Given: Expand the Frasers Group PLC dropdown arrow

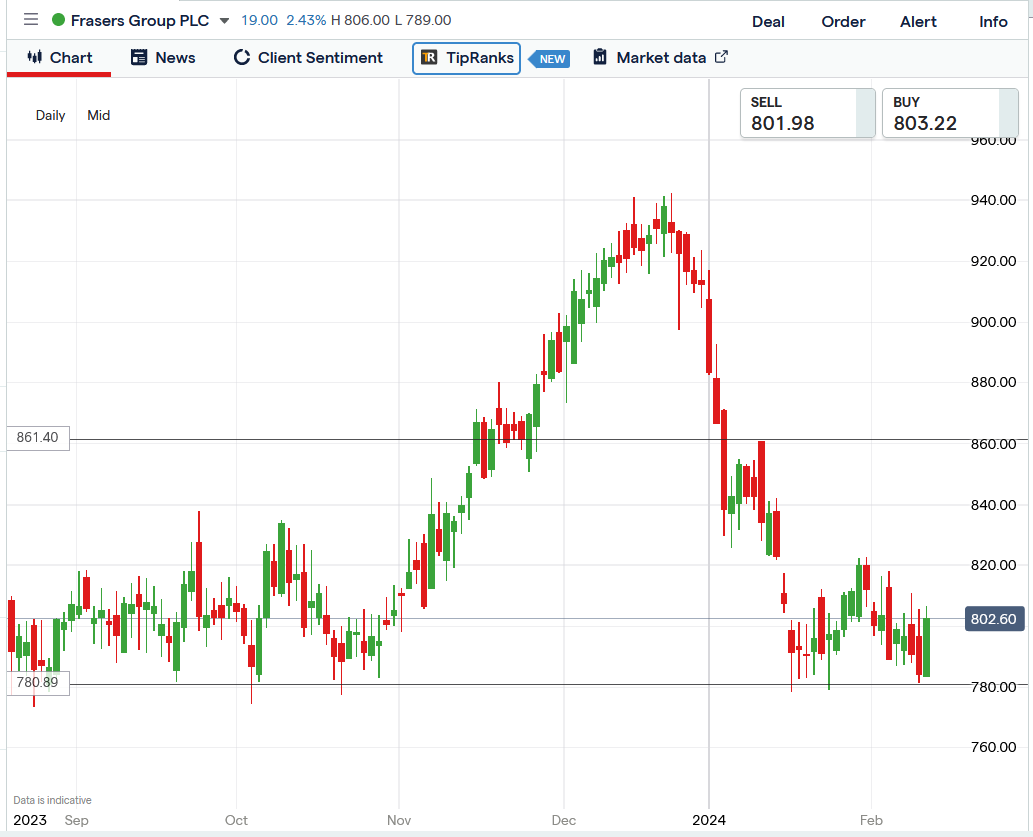Looking at the screenshot, I should 224,21.
